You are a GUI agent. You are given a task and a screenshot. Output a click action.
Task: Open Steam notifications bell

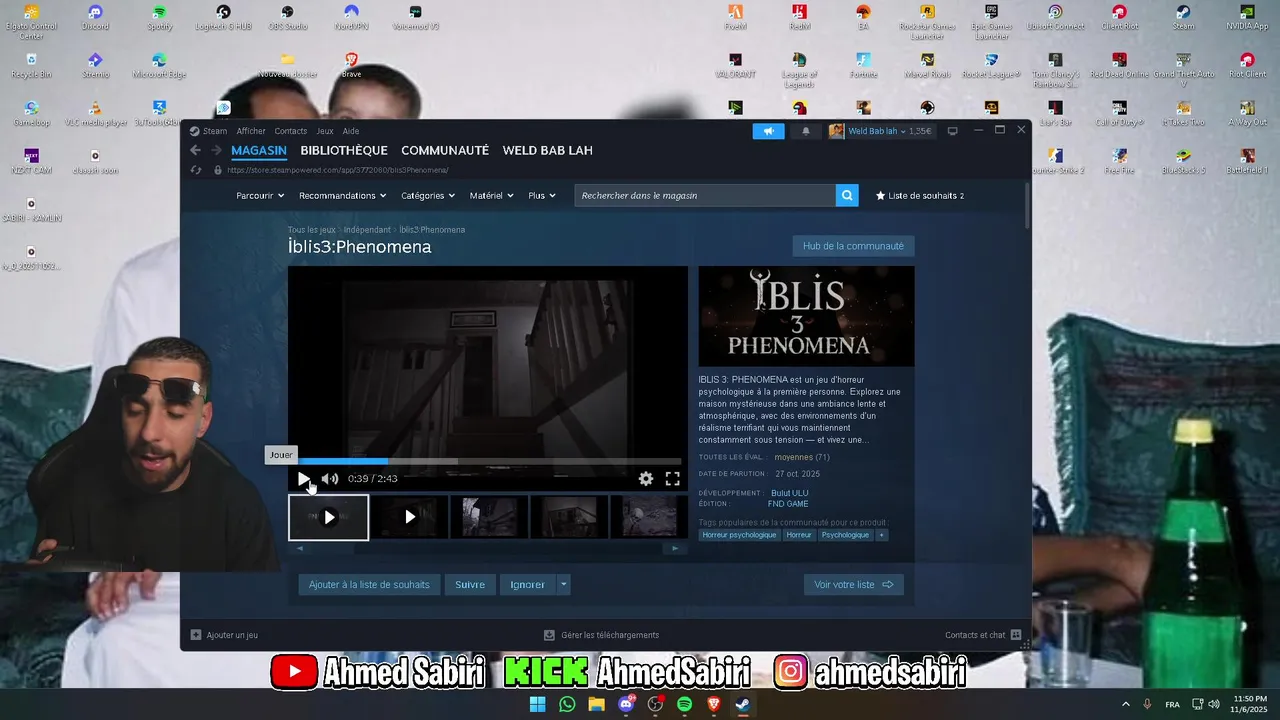point(806,131)
